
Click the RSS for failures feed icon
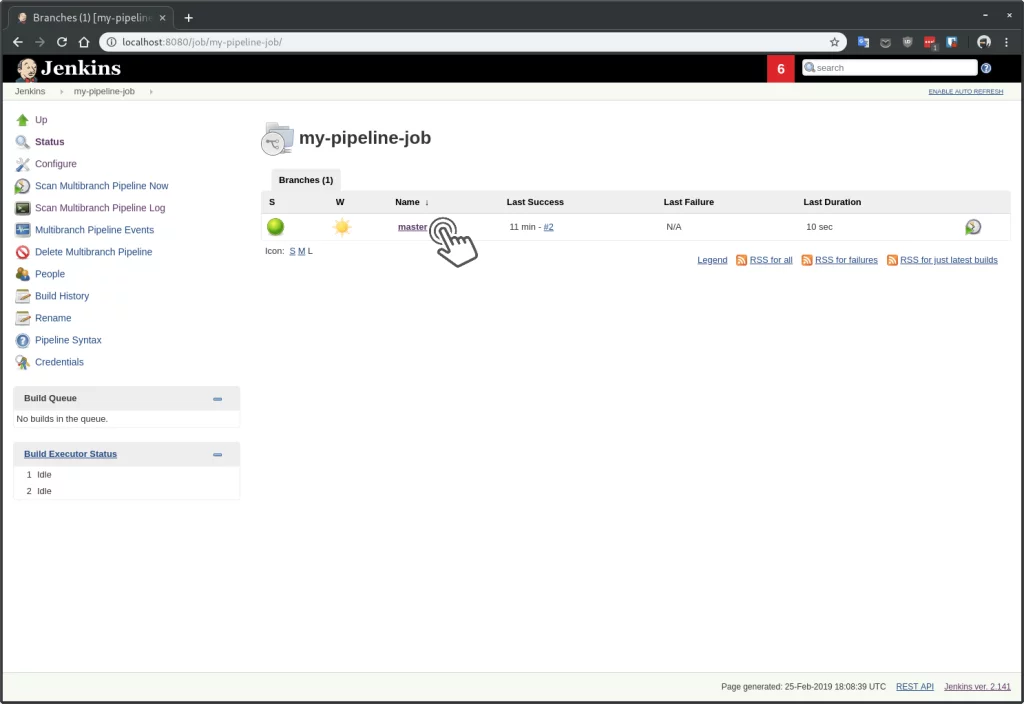click(807, 260)
